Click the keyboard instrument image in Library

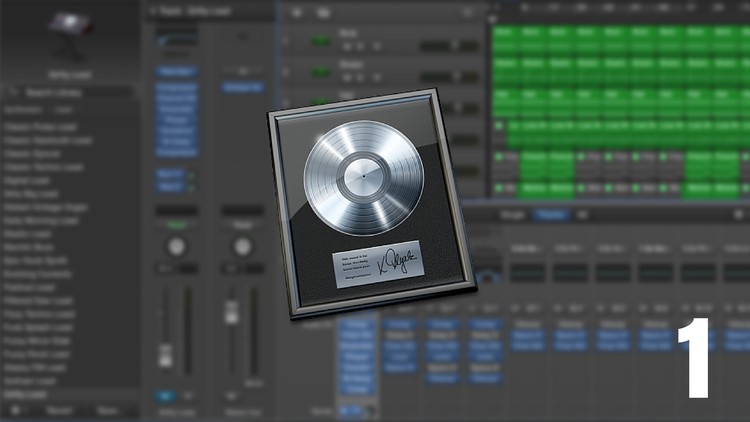pos(70,36)
